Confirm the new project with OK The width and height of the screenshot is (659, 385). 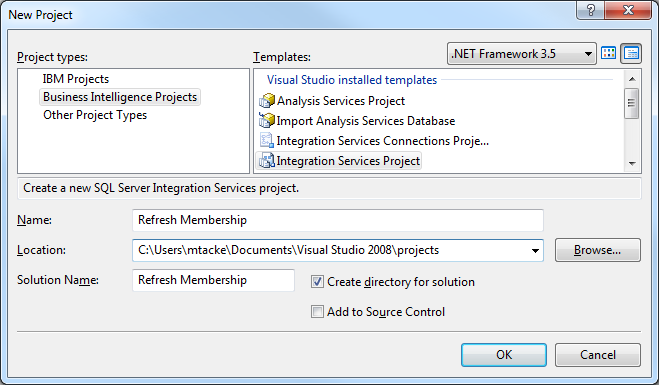click(x=504, y=355)
